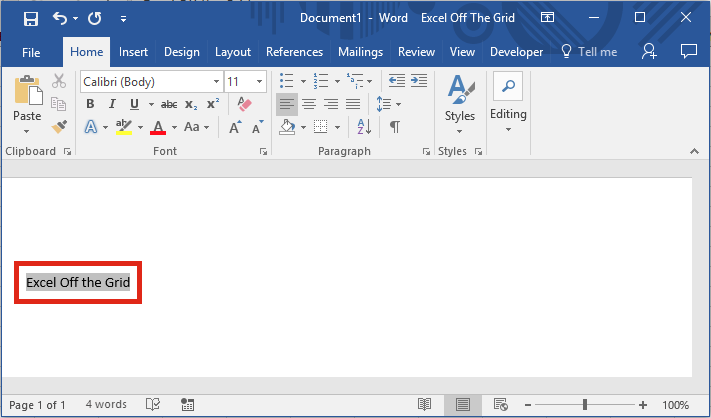Switch to the Layout tab
This screenshot has width=711, height=418.
[x=233, y=52]
